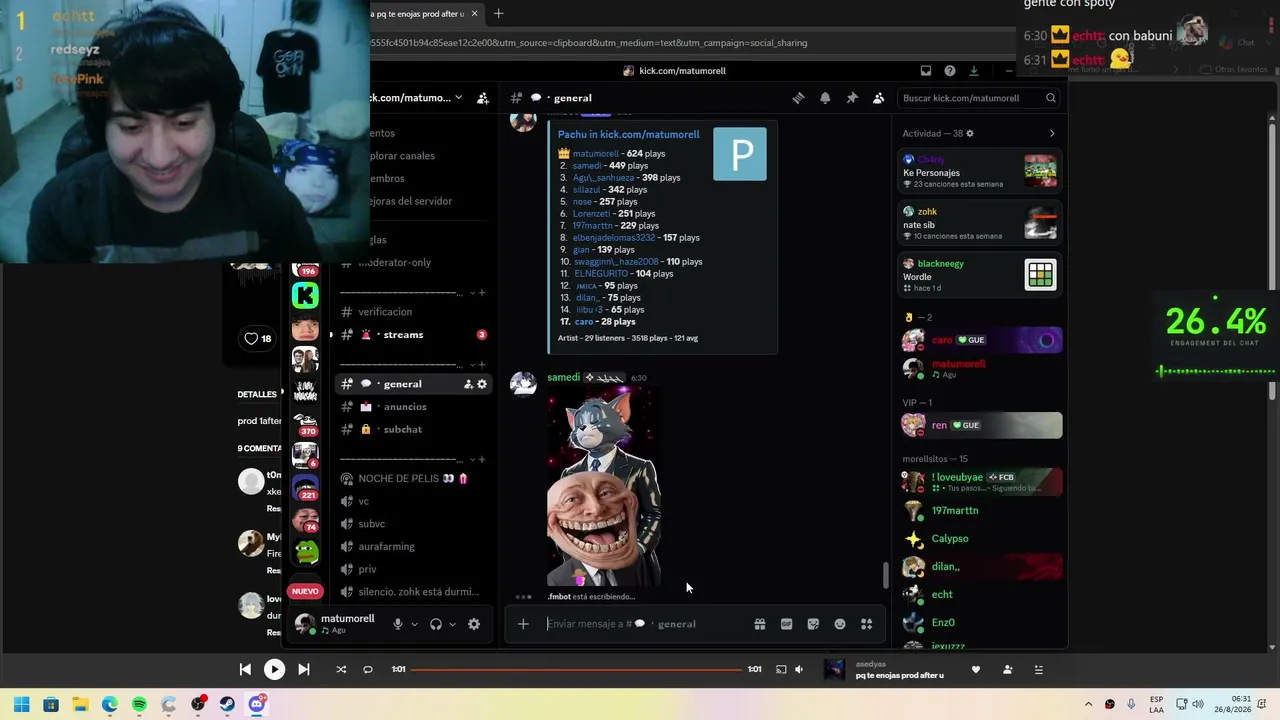Open the emoji picker
Screen dimensions: 1280x720
click(840, 624)
